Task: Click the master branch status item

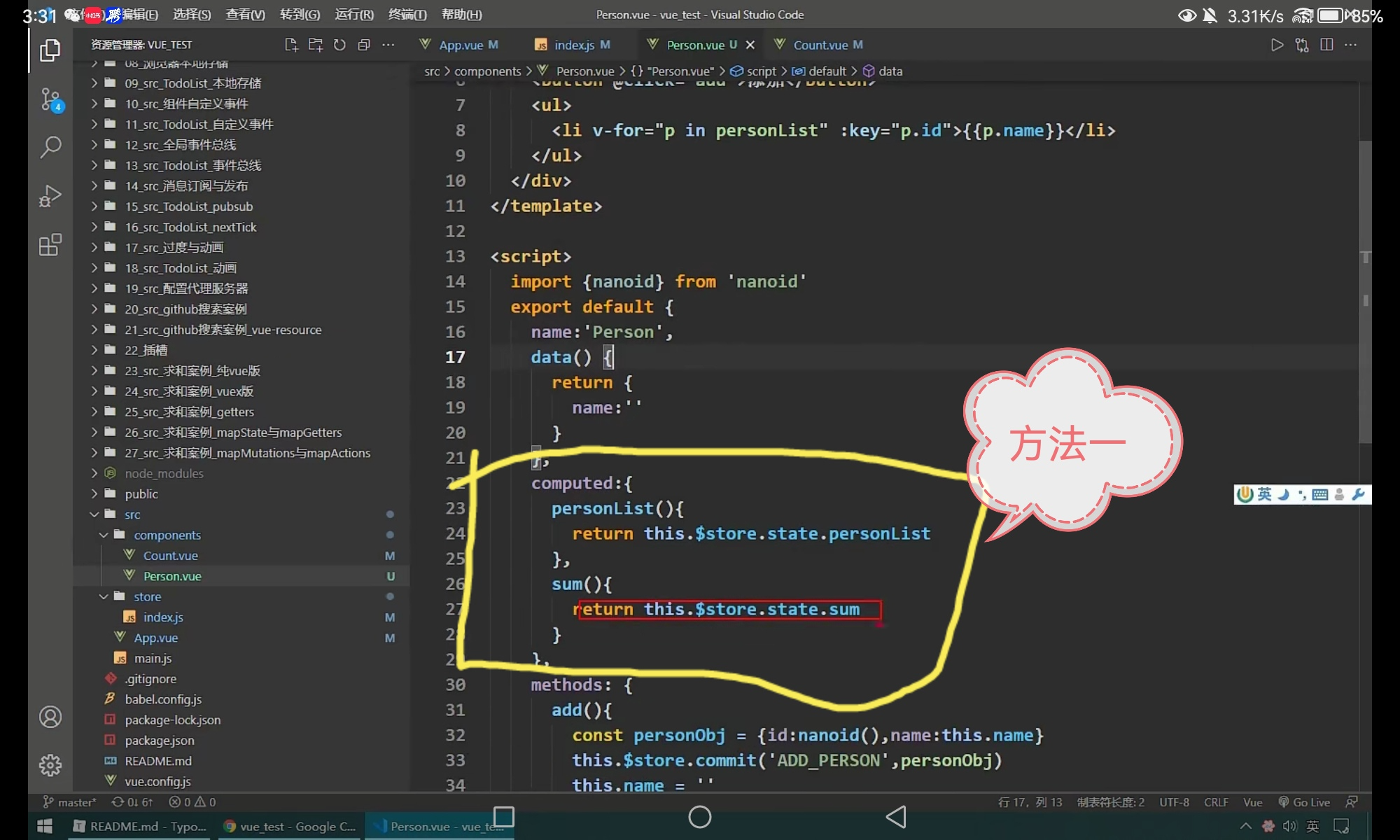Action: coord(70,802)
